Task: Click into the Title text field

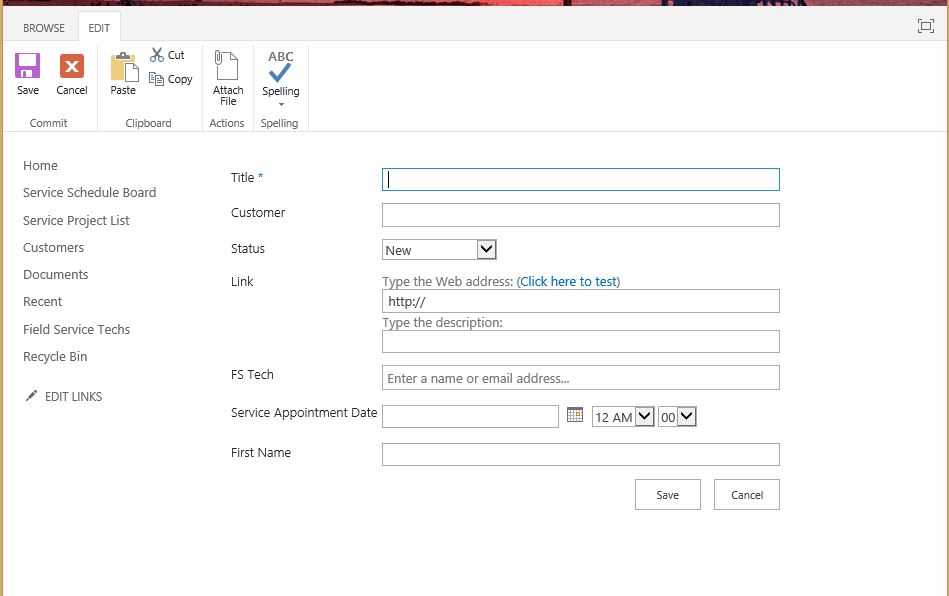Action: coord(580,180)
